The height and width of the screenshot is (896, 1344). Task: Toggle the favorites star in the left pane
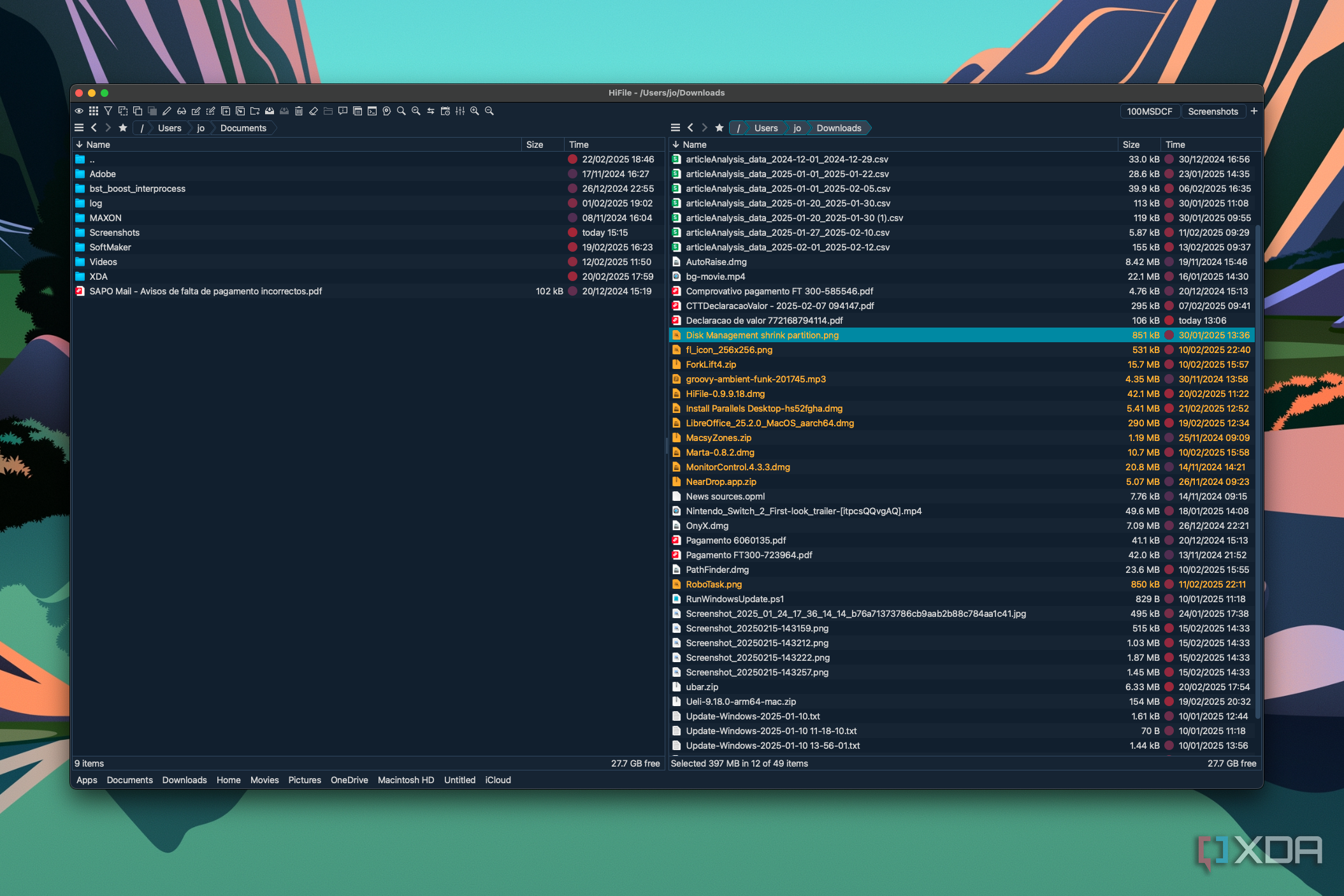point(122,127)
